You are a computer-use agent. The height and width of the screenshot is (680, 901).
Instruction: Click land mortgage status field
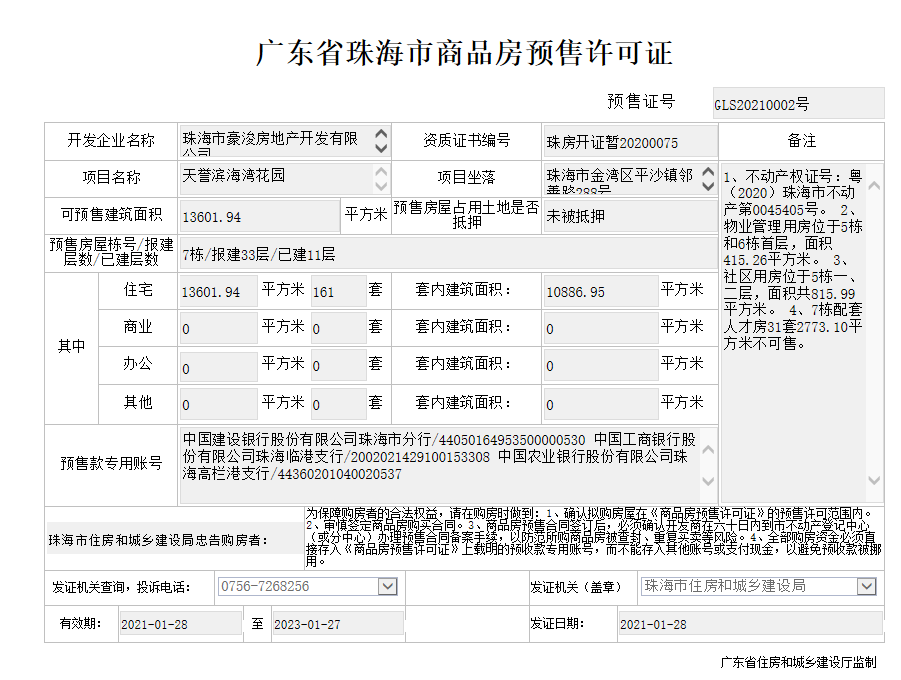(x=630, y=216)
